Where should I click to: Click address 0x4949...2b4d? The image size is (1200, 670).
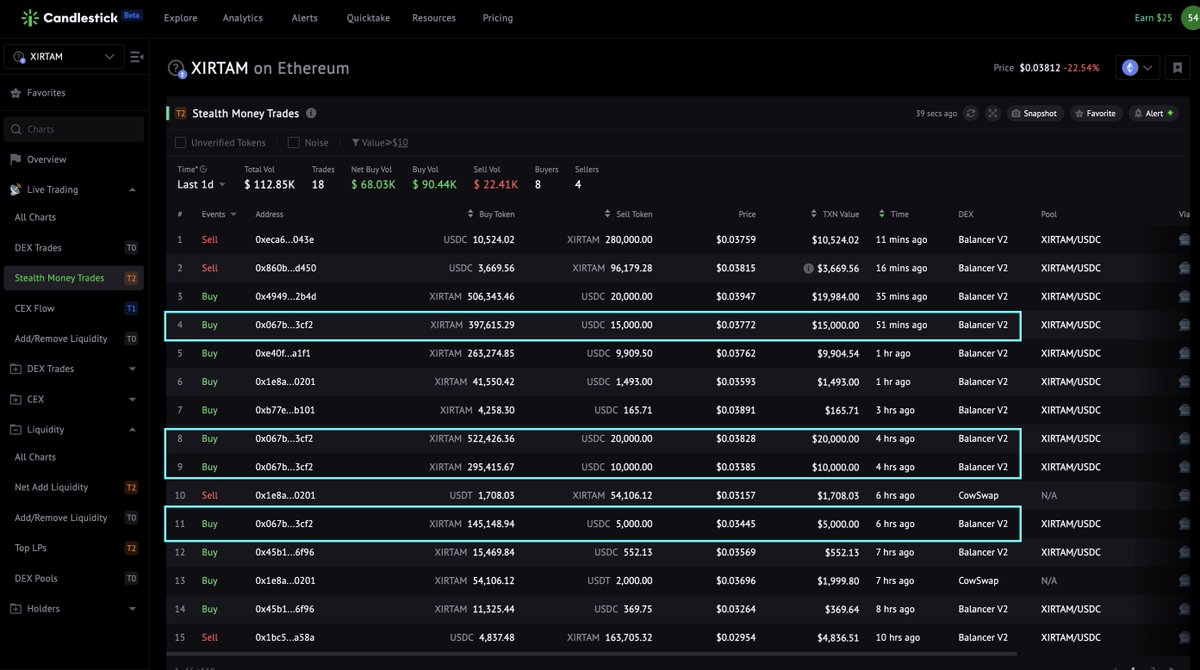tap(286, 296)
